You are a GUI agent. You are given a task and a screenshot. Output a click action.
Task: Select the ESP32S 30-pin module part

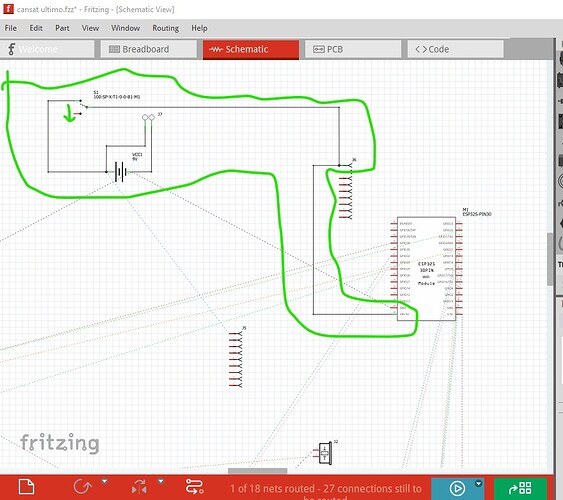pyautogui.click(x=426, y=269)
